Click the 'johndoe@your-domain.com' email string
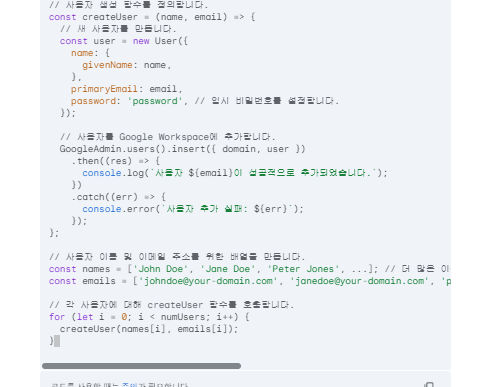This screenshot has height=387, width=485. [x=208, y=281]
